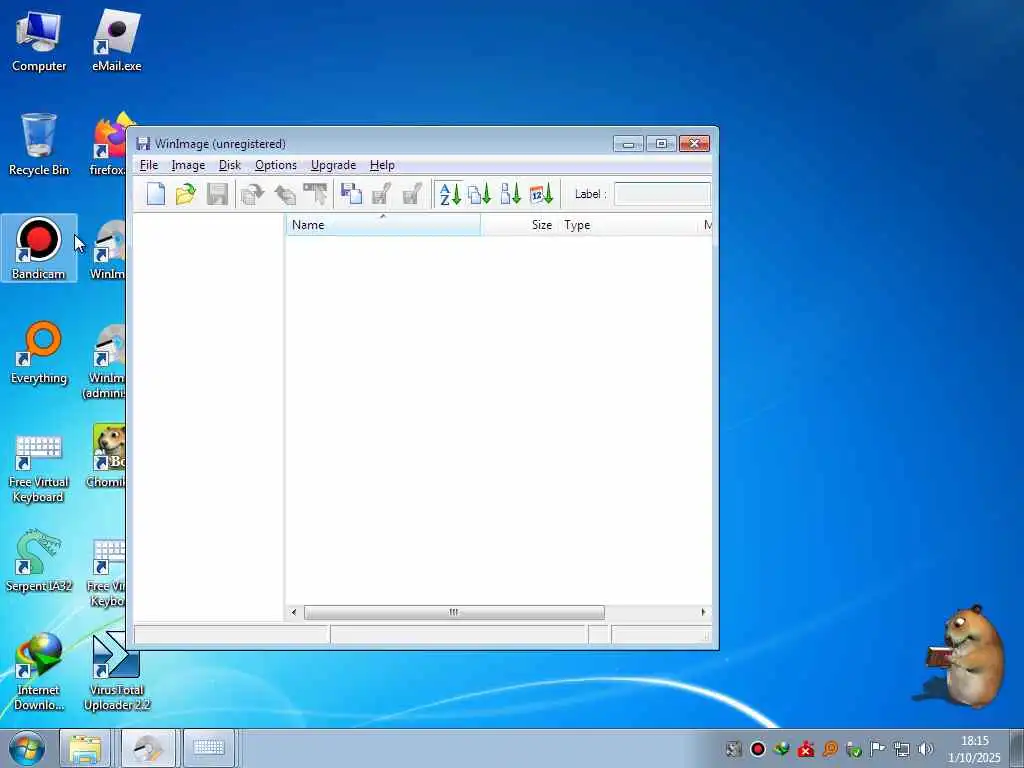Click the Windows Start button
This screenshot has height=768, width=1024.
tap(27, 748)
